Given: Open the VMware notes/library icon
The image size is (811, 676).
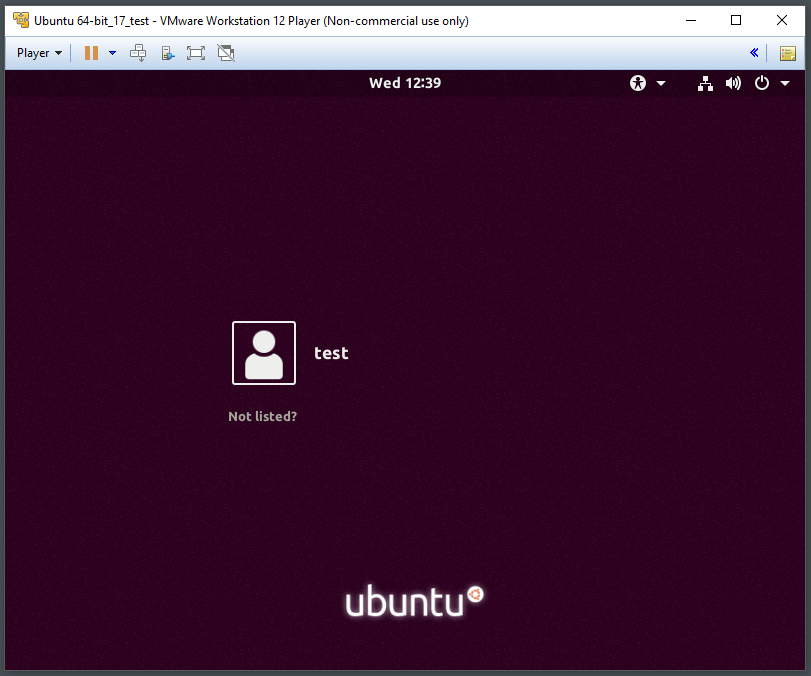Looking at the screenshot, I should click(788, 53).
